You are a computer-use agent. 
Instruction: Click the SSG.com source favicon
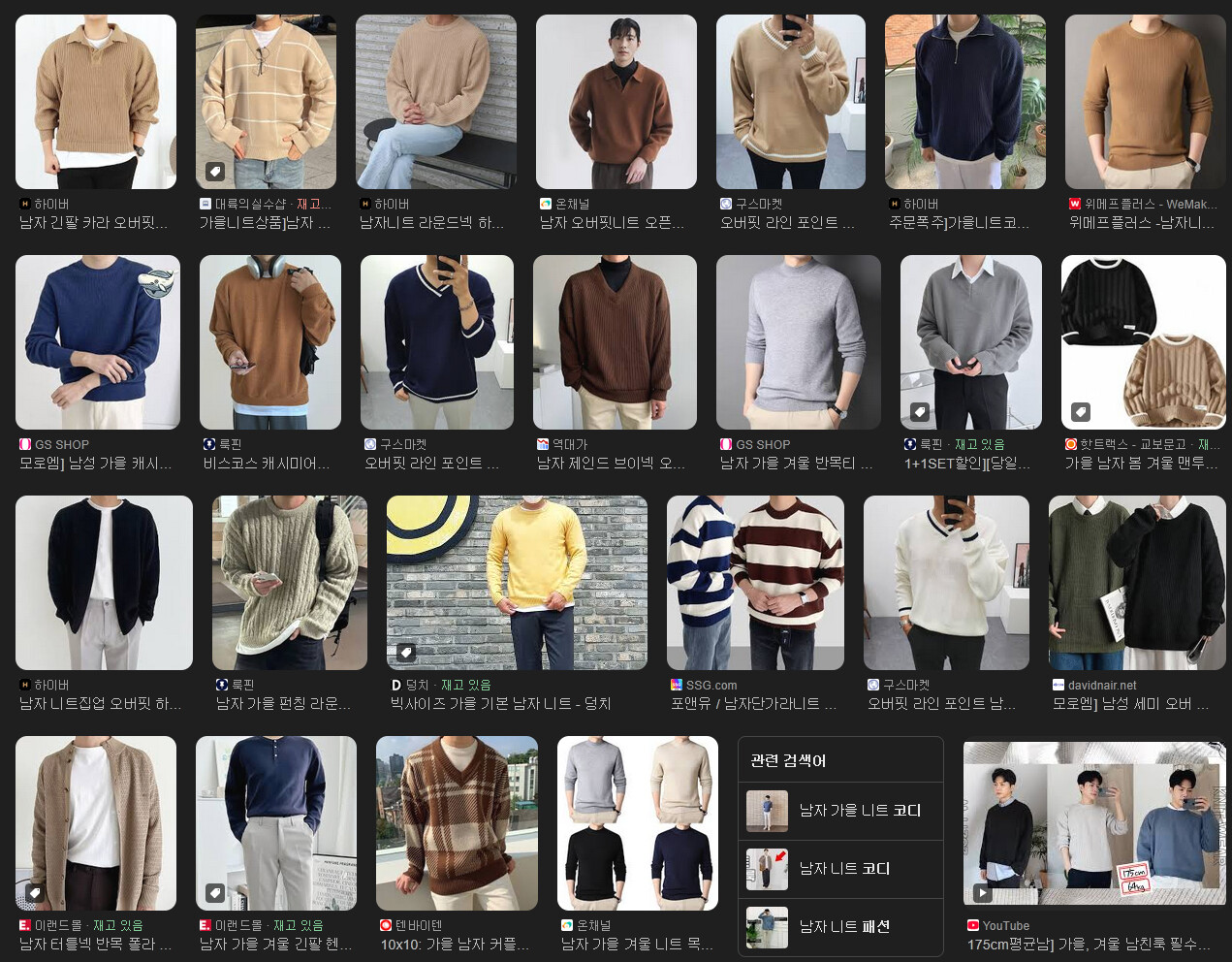click(x=677, y=685)
